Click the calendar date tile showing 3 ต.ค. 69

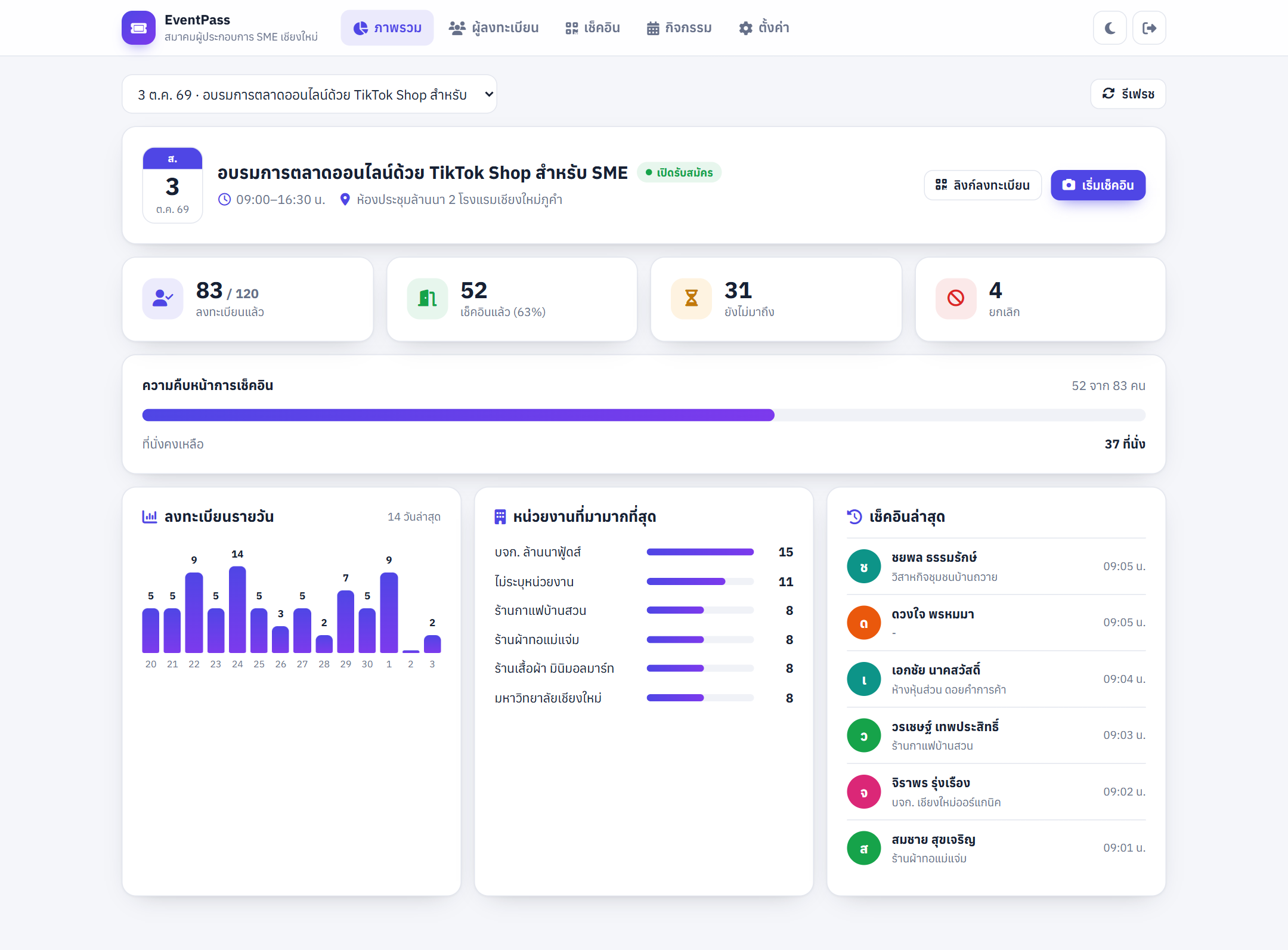pyautogui.click(x=172, y=185)
